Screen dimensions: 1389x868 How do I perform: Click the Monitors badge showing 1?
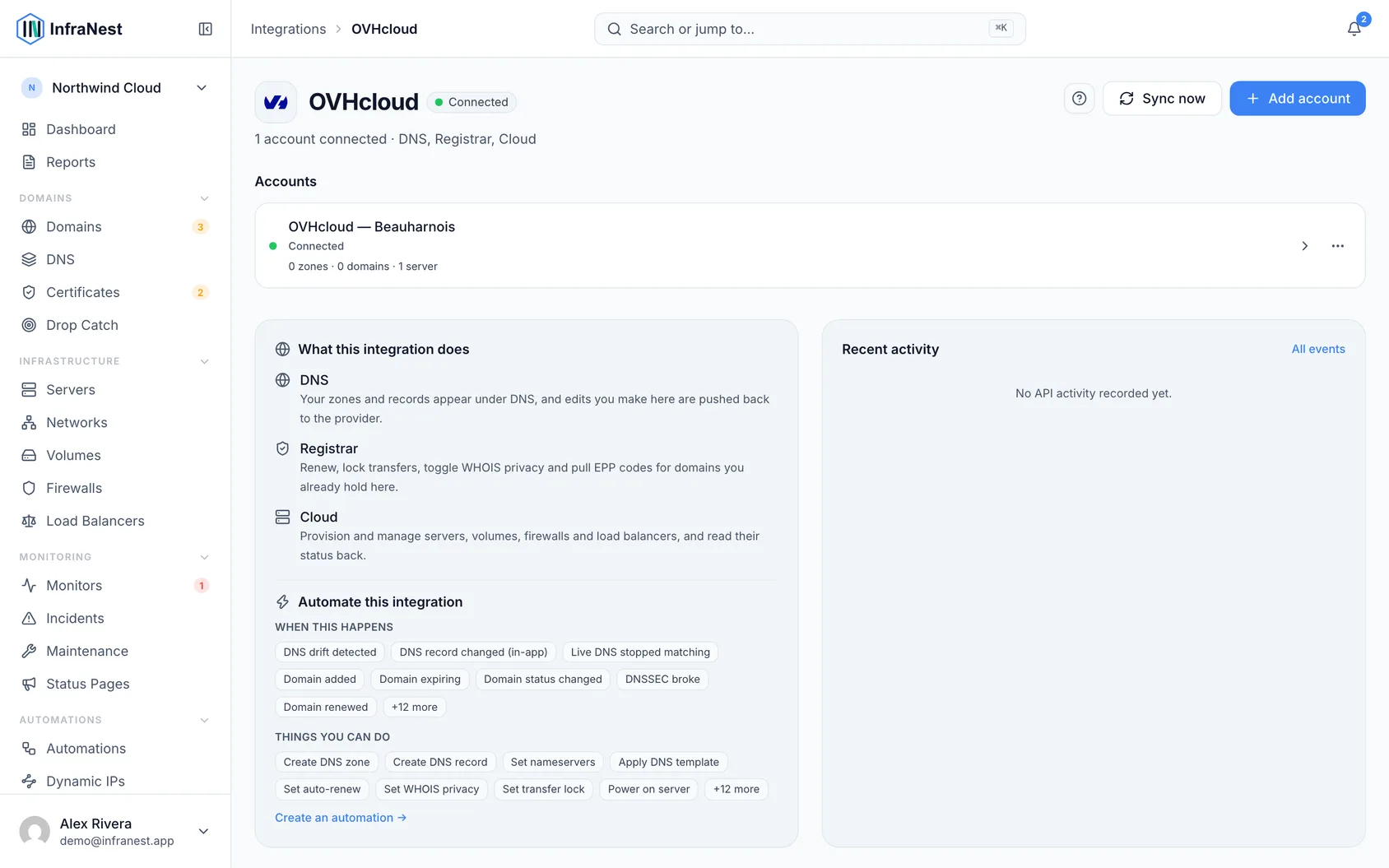tap(201, 586)
